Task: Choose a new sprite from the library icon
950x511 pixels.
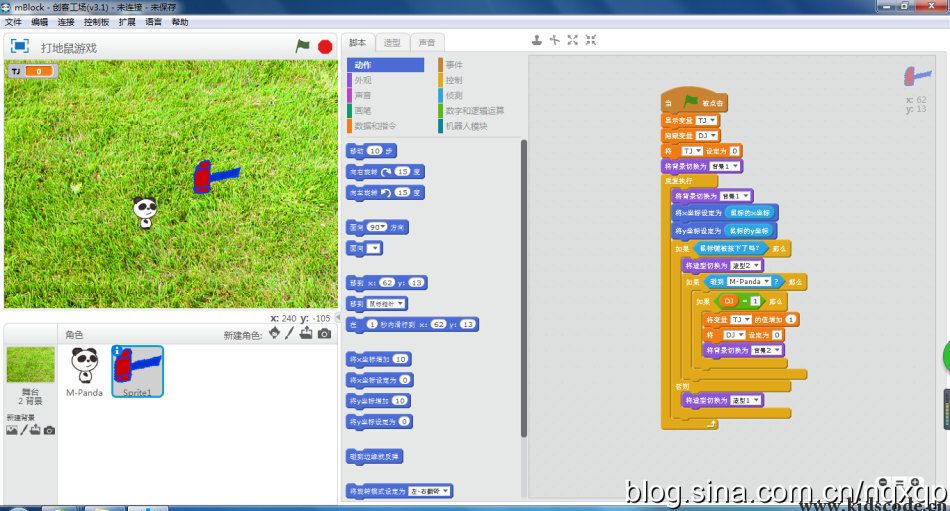Action: point(274,333)
